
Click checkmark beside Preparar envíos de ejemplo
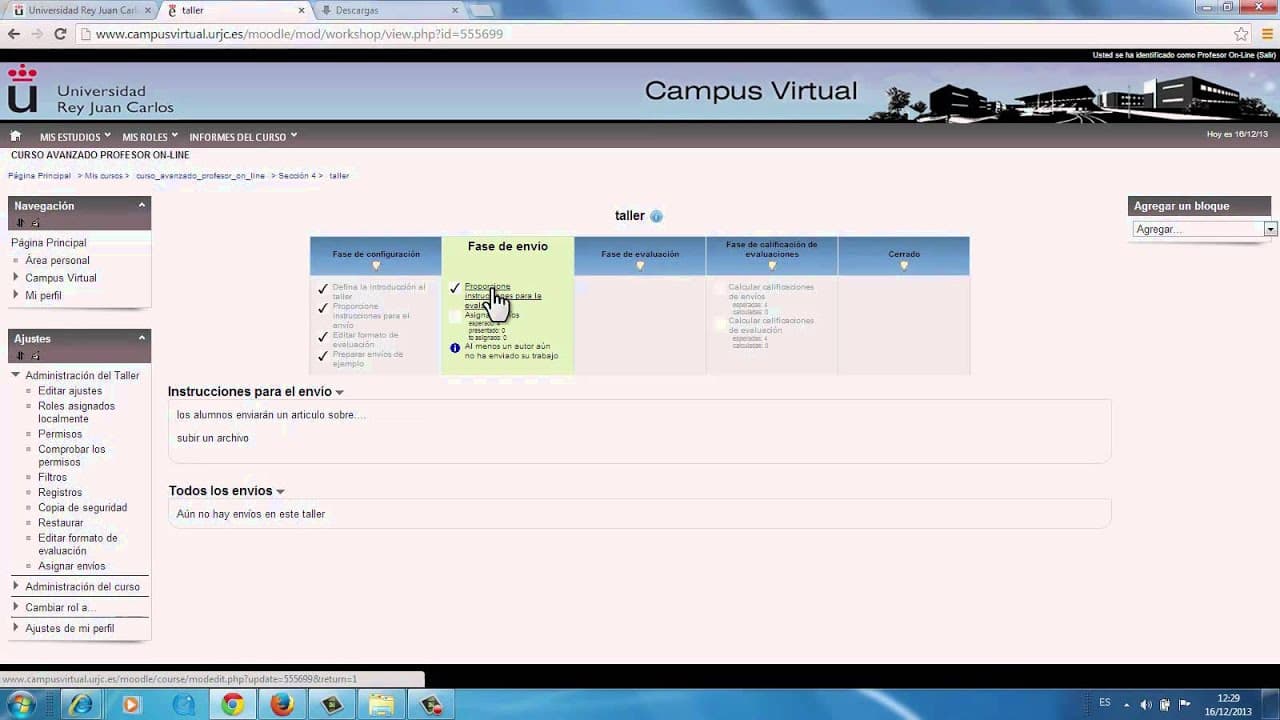[x=322, y=356]
